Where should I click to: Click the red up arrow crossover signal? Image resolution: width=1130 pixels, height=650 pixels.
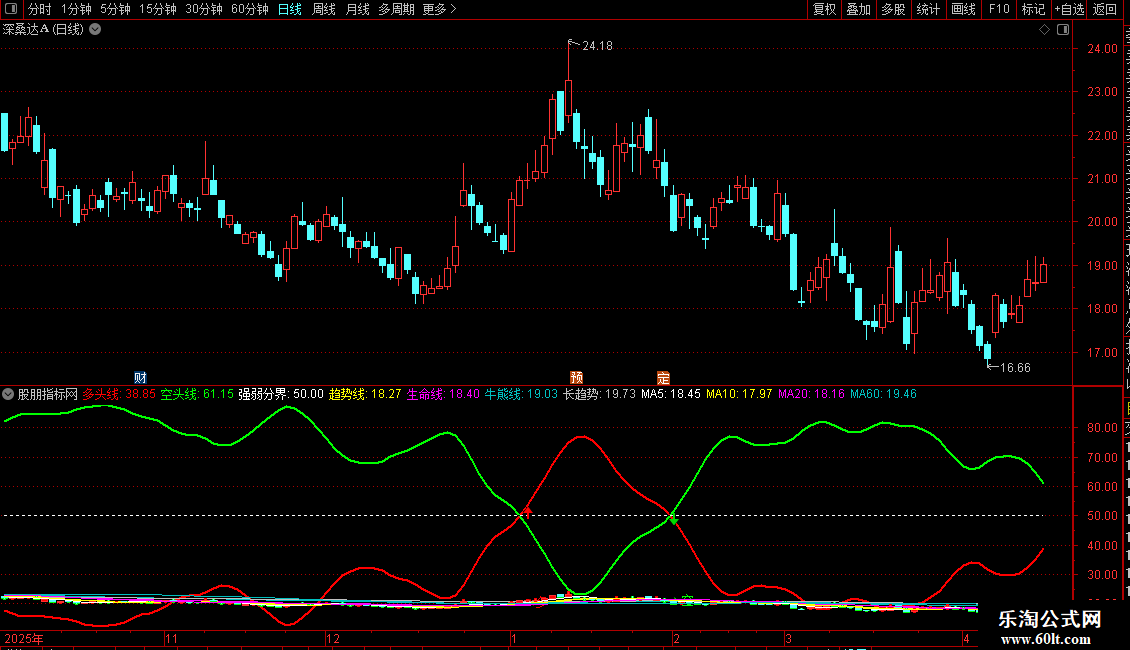pyautogui.click(x=528, y=512)
